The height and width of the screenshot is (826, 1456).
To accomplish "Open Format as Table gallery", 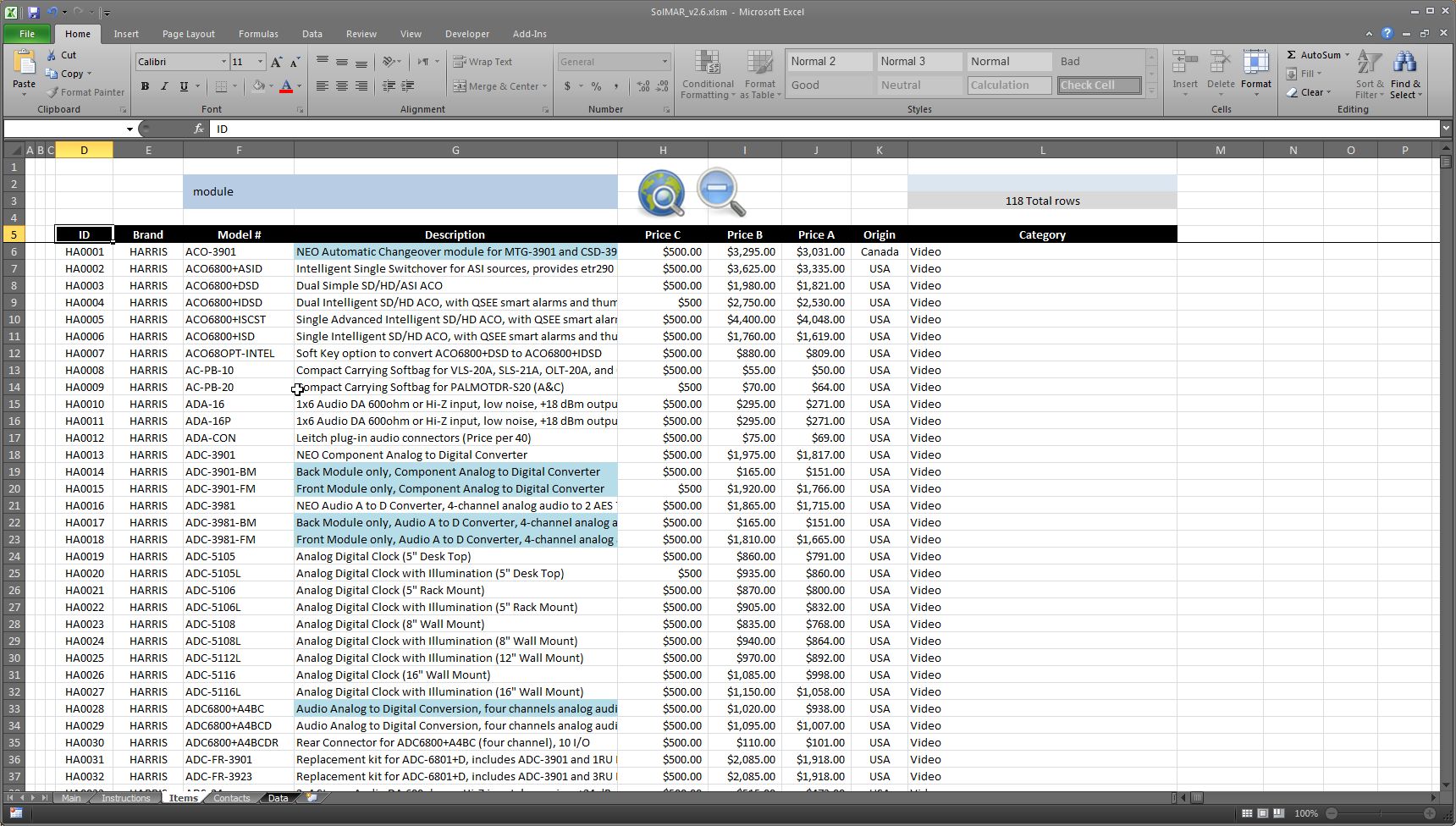I will tap(760, 74).
